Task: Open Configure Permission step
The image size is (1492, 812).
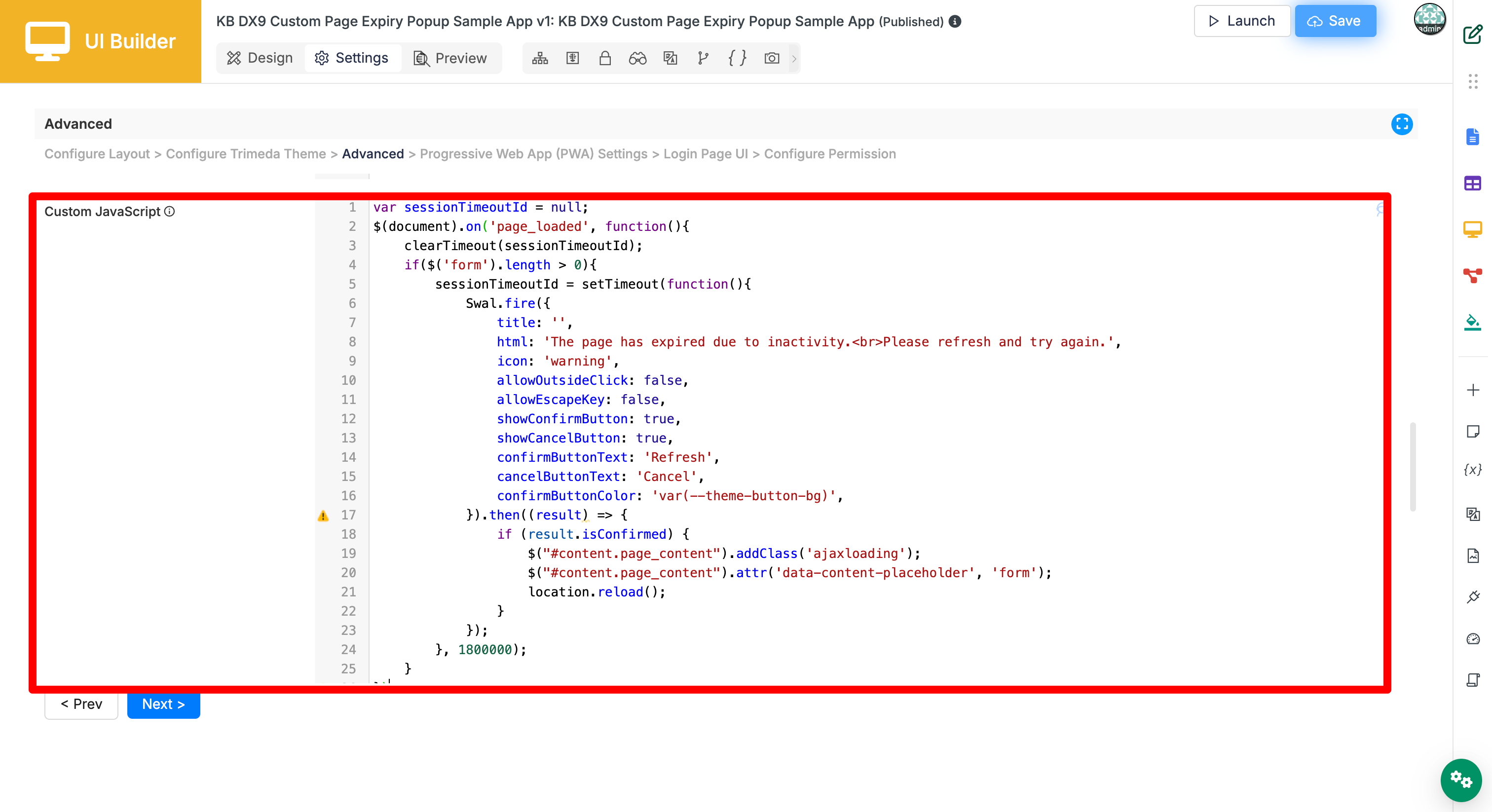Action: (829, 154)
